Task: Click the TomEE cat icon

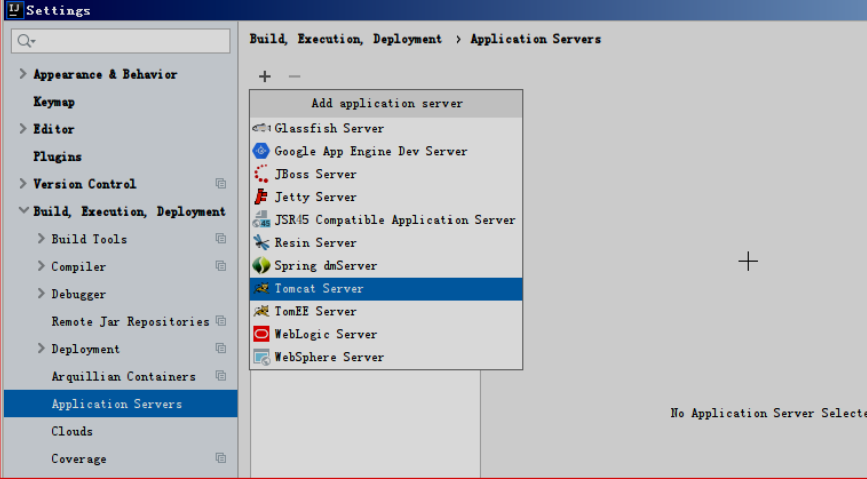Action: coord(261,311)
